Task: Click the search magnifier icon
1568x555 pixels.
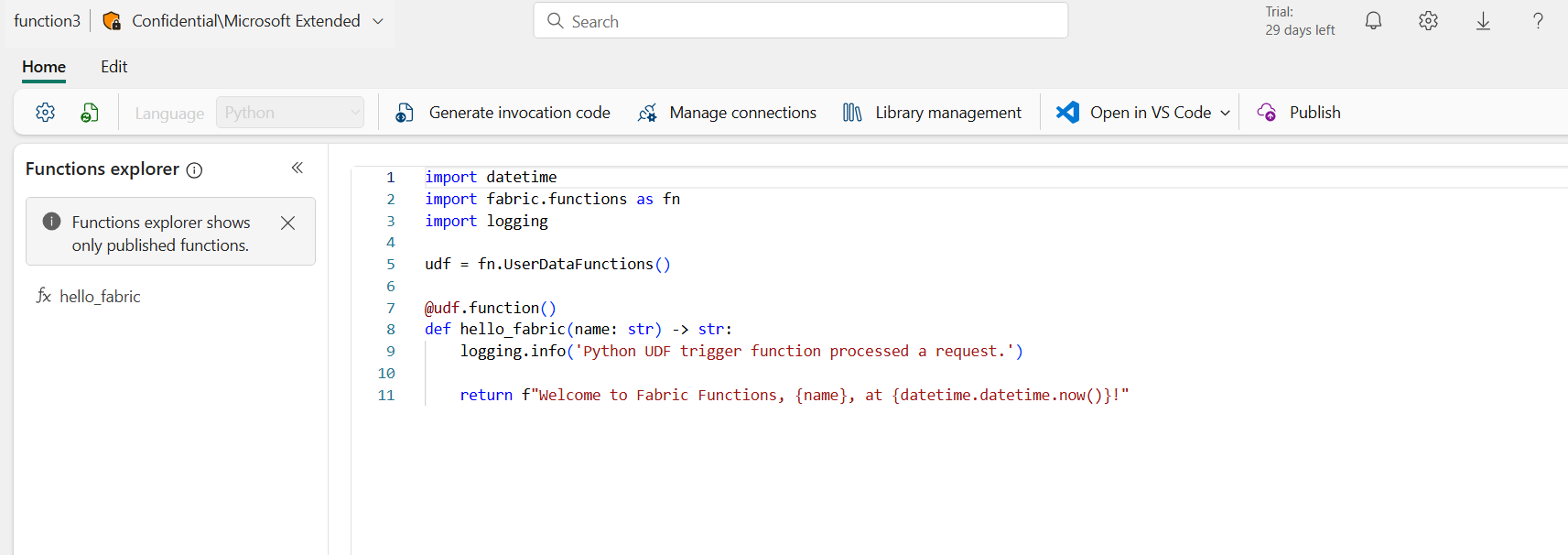Action: click(x=555, y=21)
